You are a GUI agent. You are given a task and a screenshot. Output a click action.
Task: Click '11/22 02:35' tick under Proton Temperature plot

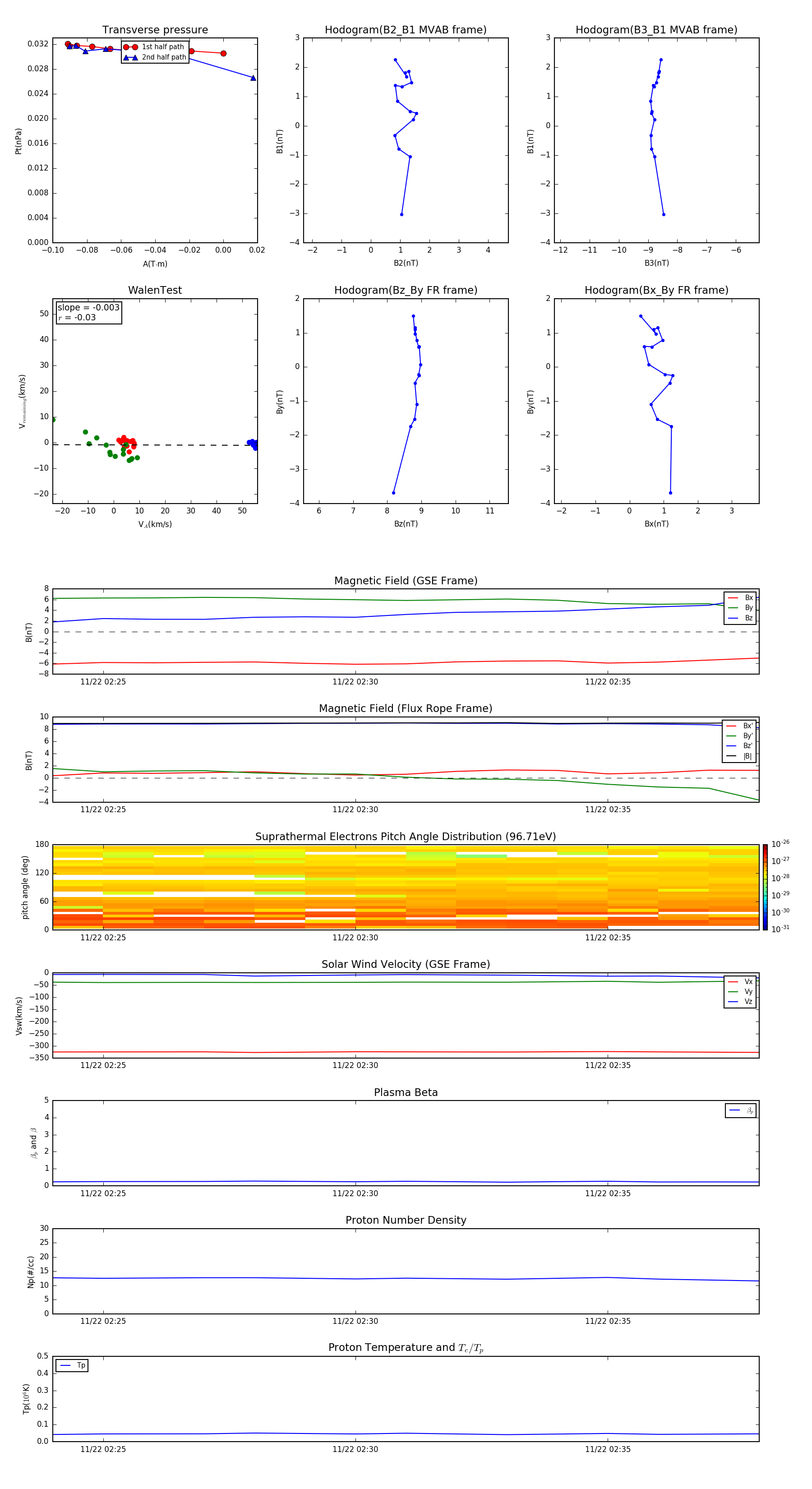[607, 1449]
